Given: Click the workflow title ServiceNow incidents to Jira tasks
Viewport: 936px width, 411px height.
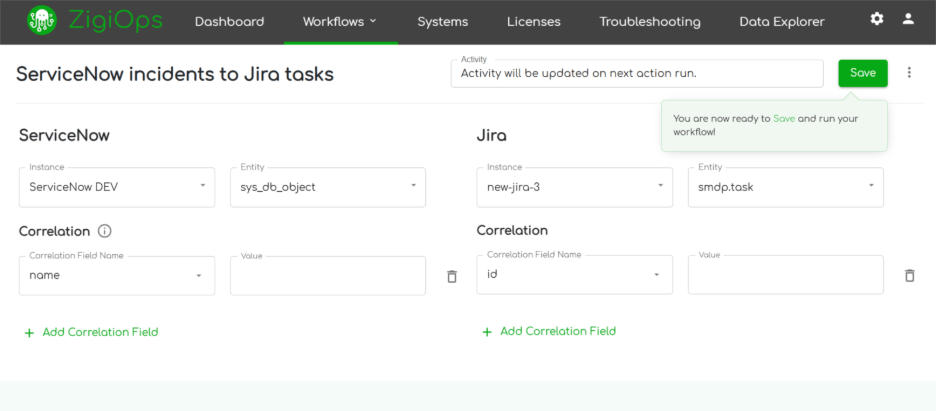Looking at the screenshot, I should [175, 75].
